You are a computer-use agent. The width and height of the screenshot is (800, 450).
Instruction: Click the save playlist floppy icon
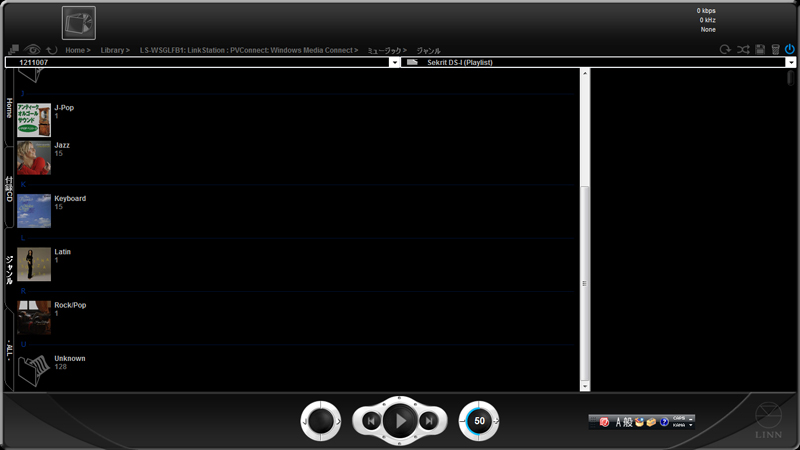pos(760,49)
